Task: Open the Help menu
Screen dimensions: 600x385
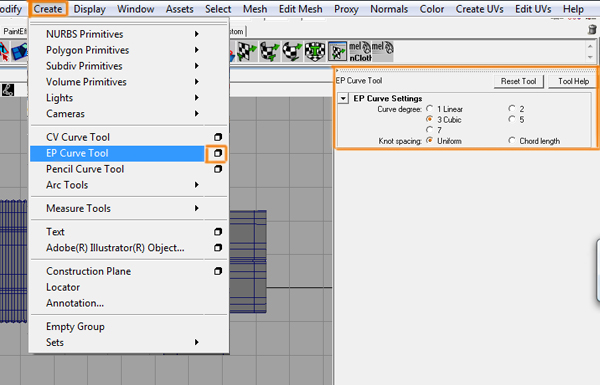Action: (573, 9)
